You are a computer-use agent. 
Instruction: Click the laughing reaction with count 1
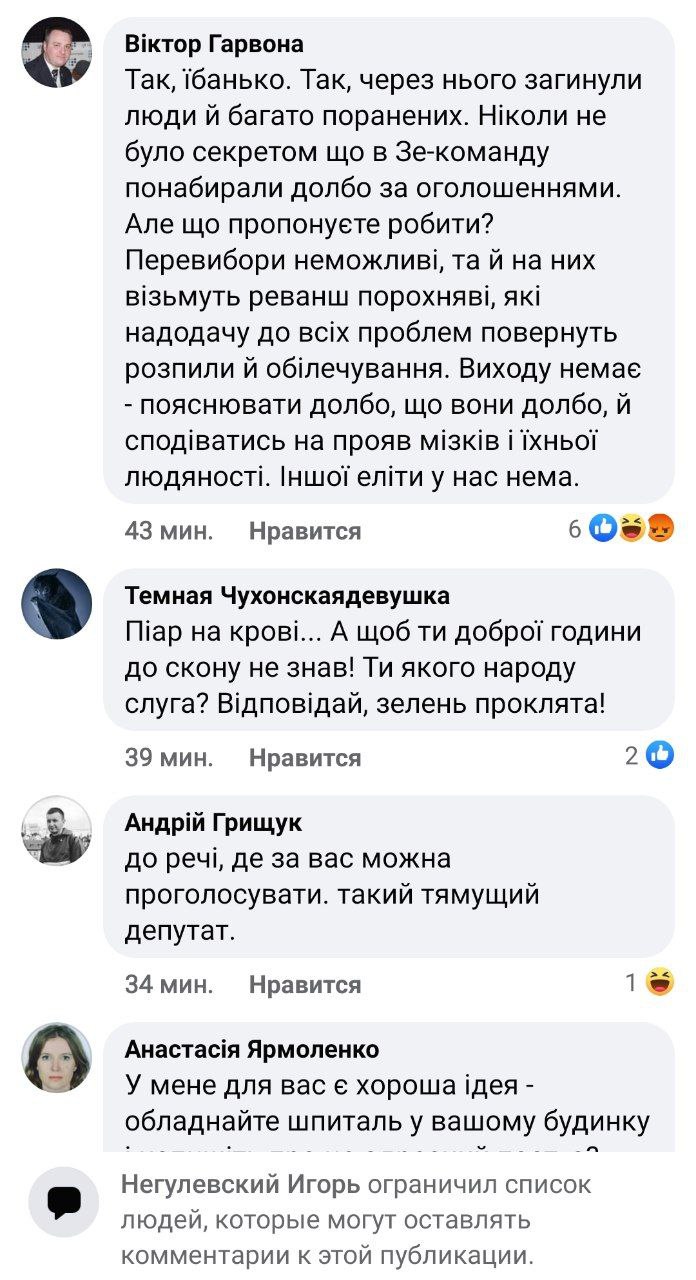click(x=660, y=983)
